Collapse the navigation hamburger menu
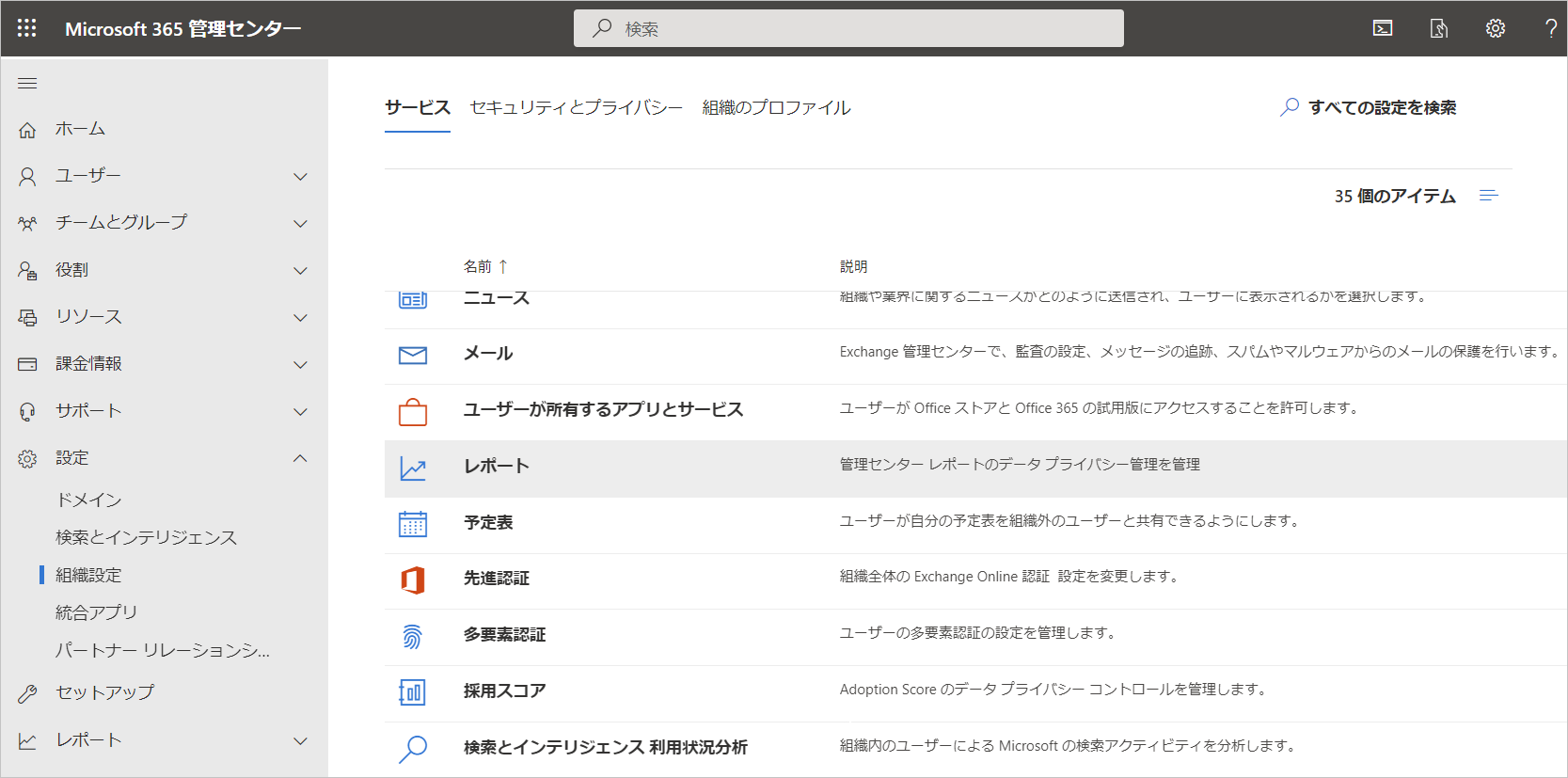The height and width of the screenshot is (778, 1568). pyautogui.click(x=27, y=84)
